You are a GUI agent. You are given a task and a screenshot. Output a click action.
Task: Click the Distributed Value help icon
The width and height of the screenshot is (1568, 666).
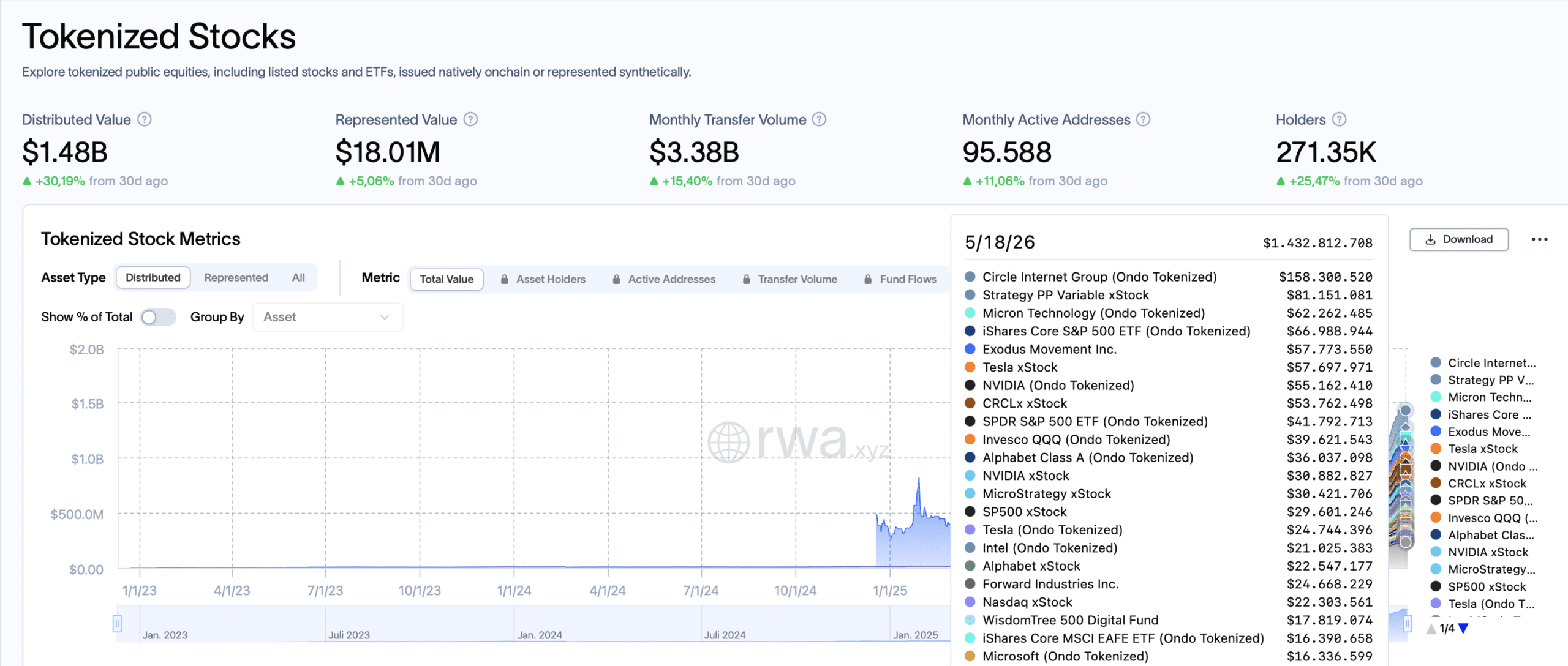pos(145,119)
